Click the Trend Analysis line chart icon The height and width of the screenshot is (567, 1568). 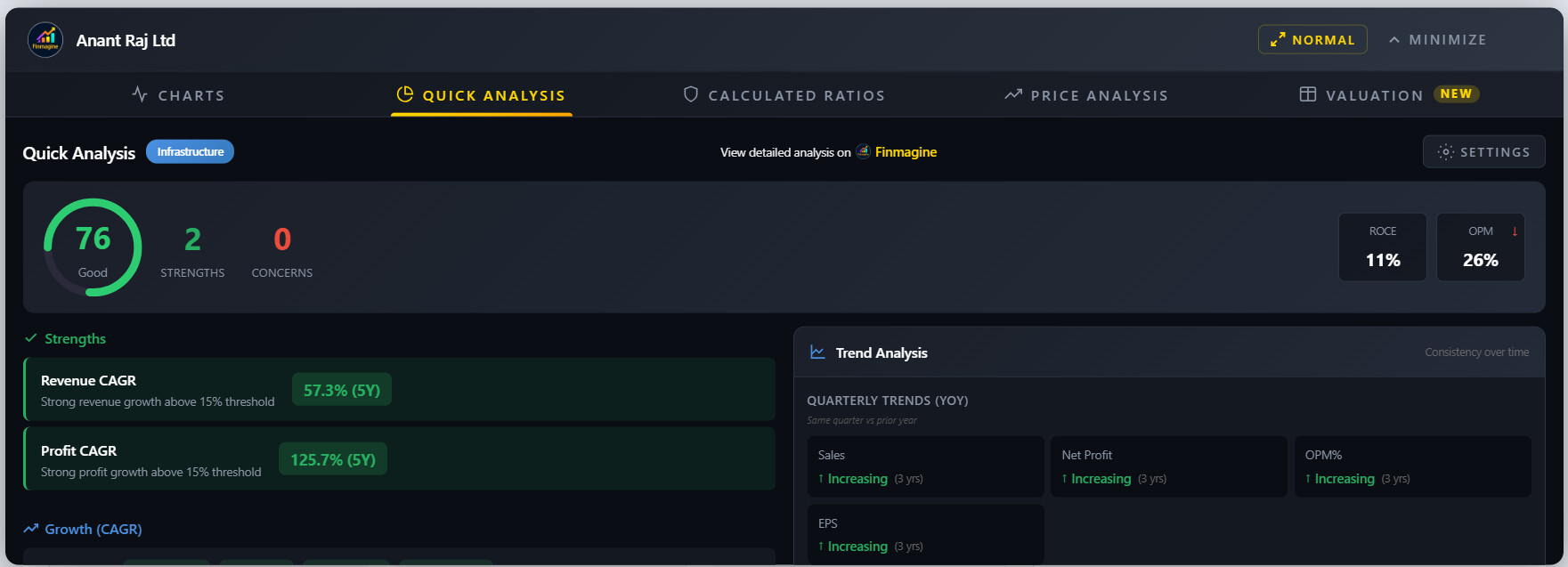coord(817,352)
